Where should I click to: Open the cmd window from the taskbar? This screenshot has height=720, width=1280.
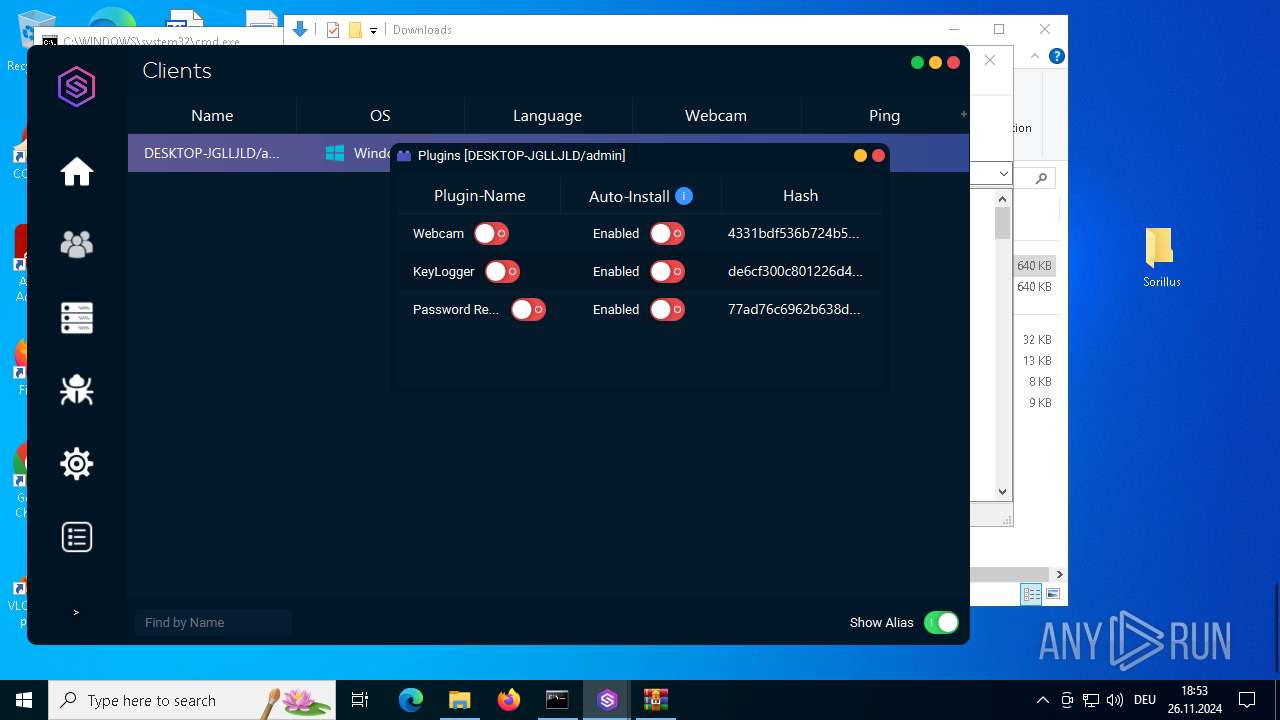tap(557, 700)
